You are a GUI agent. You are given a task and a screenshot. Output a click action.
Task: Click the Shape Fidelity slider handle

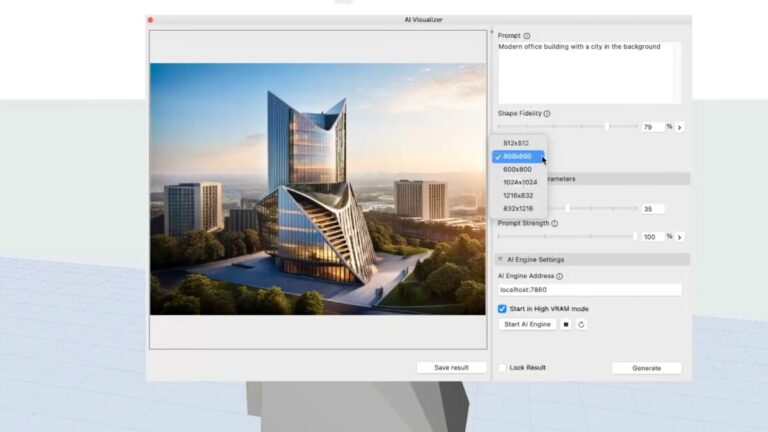coord(607,127)
